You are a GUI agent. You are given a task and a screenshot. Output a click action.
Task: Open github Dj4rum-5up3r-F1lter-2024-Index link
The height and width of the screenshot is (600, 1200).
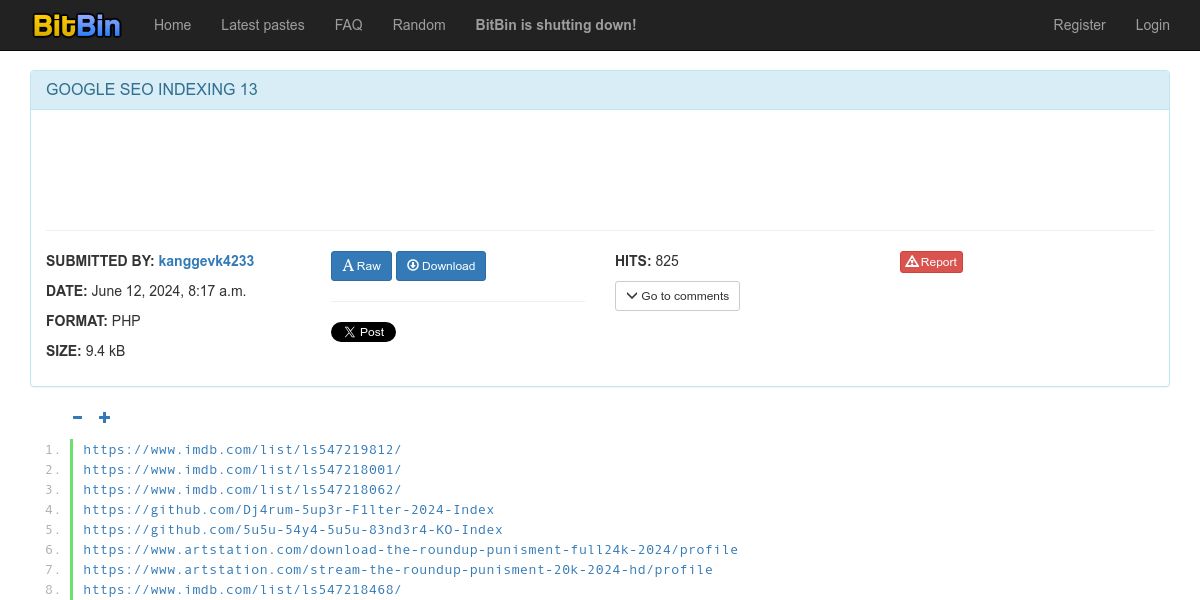(x=288, y=510)
